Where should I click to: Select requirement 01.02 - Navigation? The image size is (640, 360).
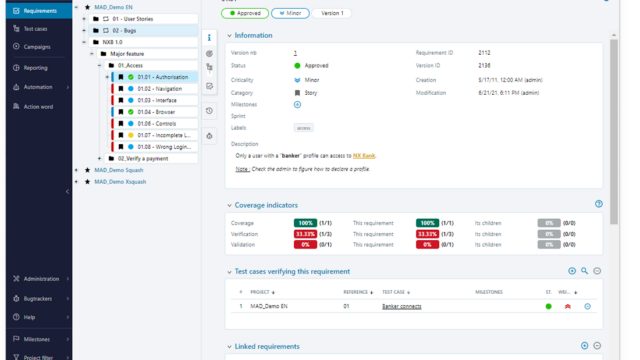pos(155,89)
